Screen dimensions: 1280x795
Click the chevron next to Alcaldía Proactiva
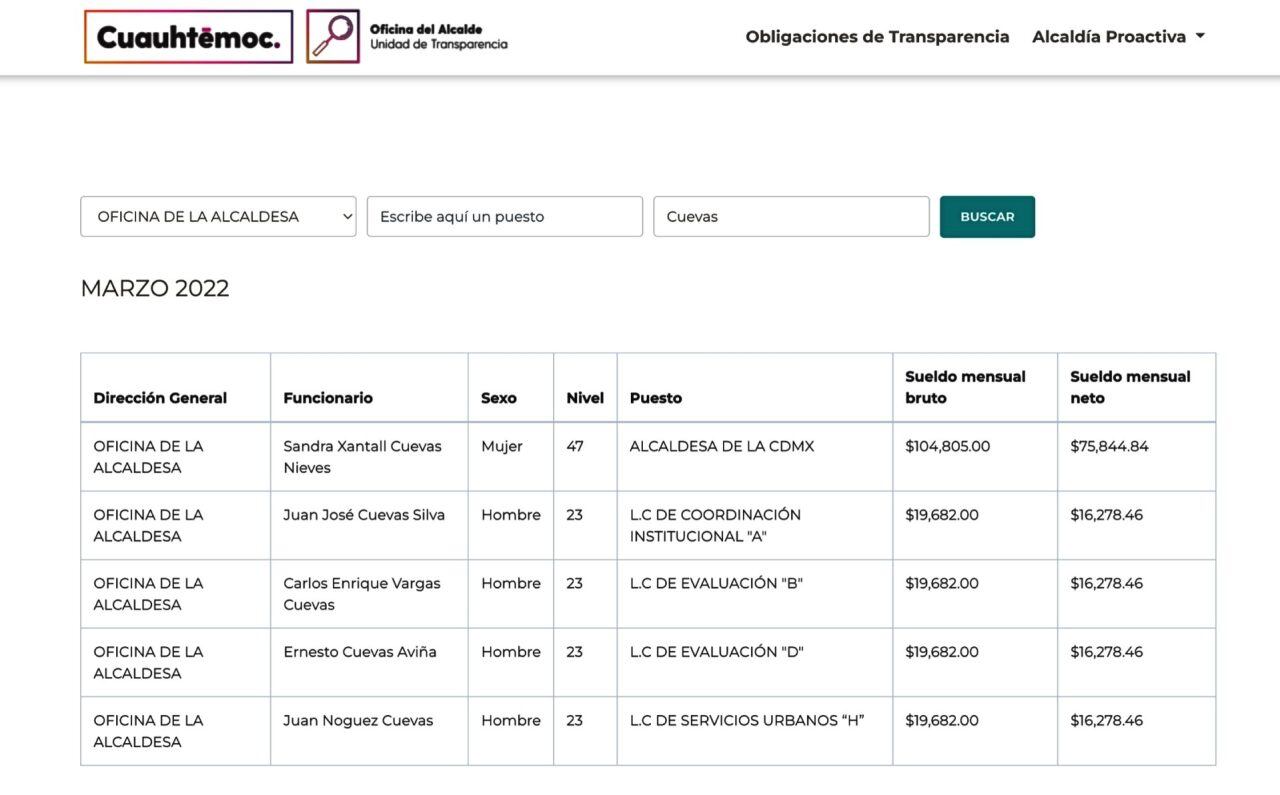pyautogui.click(x=1199, y=36)
